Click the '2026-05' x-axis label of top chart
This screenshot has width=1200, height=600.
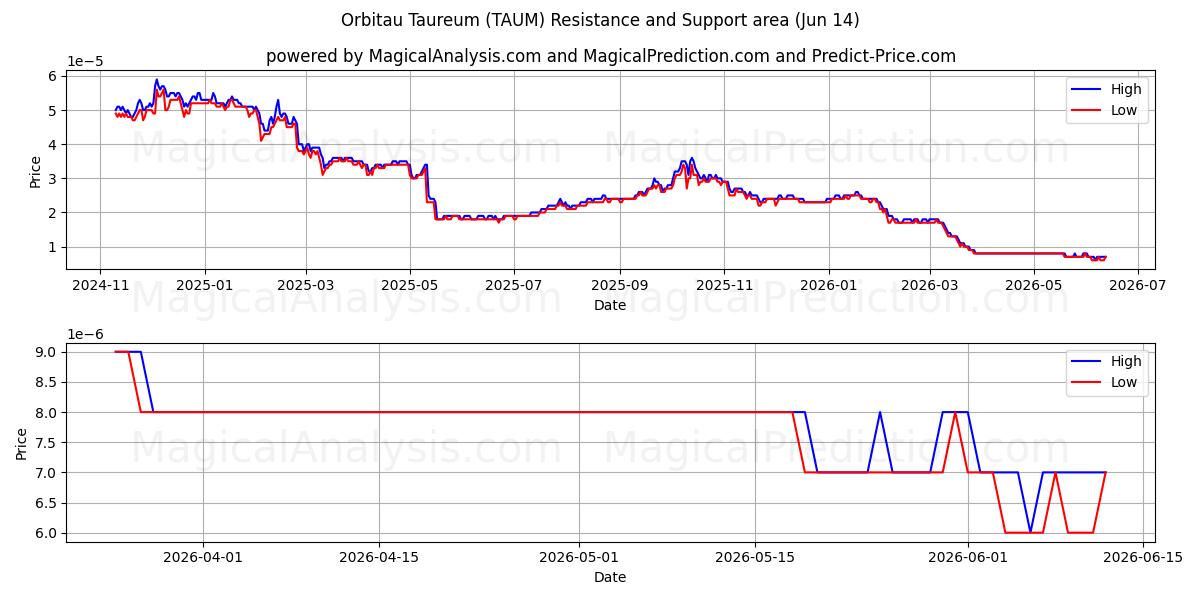pyautogui.click(x=1034, y=285)
